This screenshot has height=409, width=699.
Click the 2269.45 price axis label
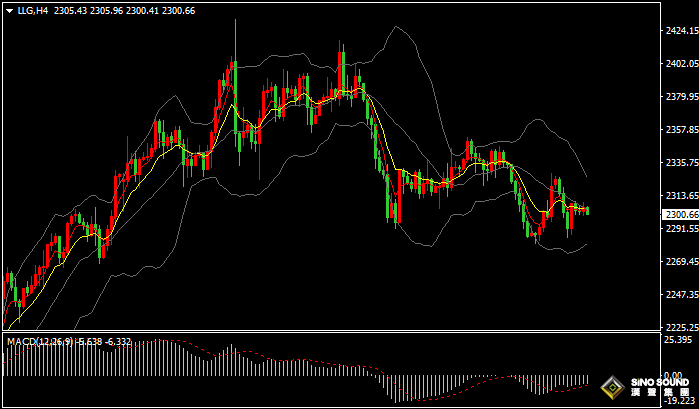(x=680, y=262)
